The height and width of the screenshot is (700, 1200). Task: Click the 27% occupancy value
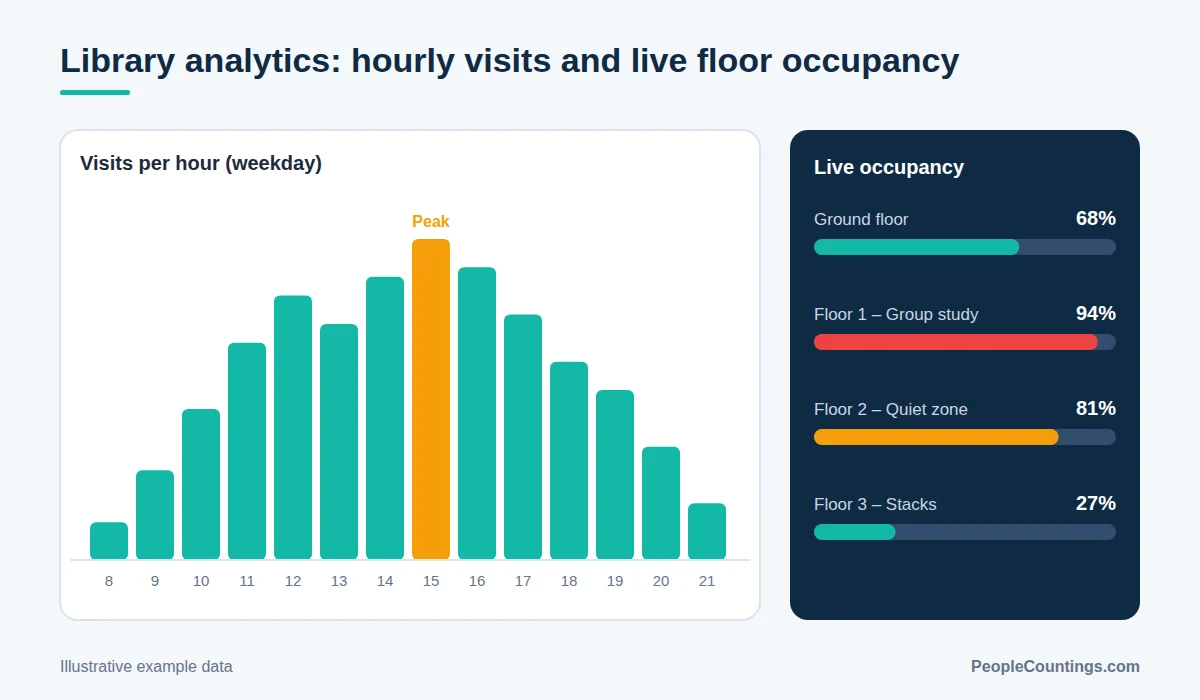coord(1096,504)
